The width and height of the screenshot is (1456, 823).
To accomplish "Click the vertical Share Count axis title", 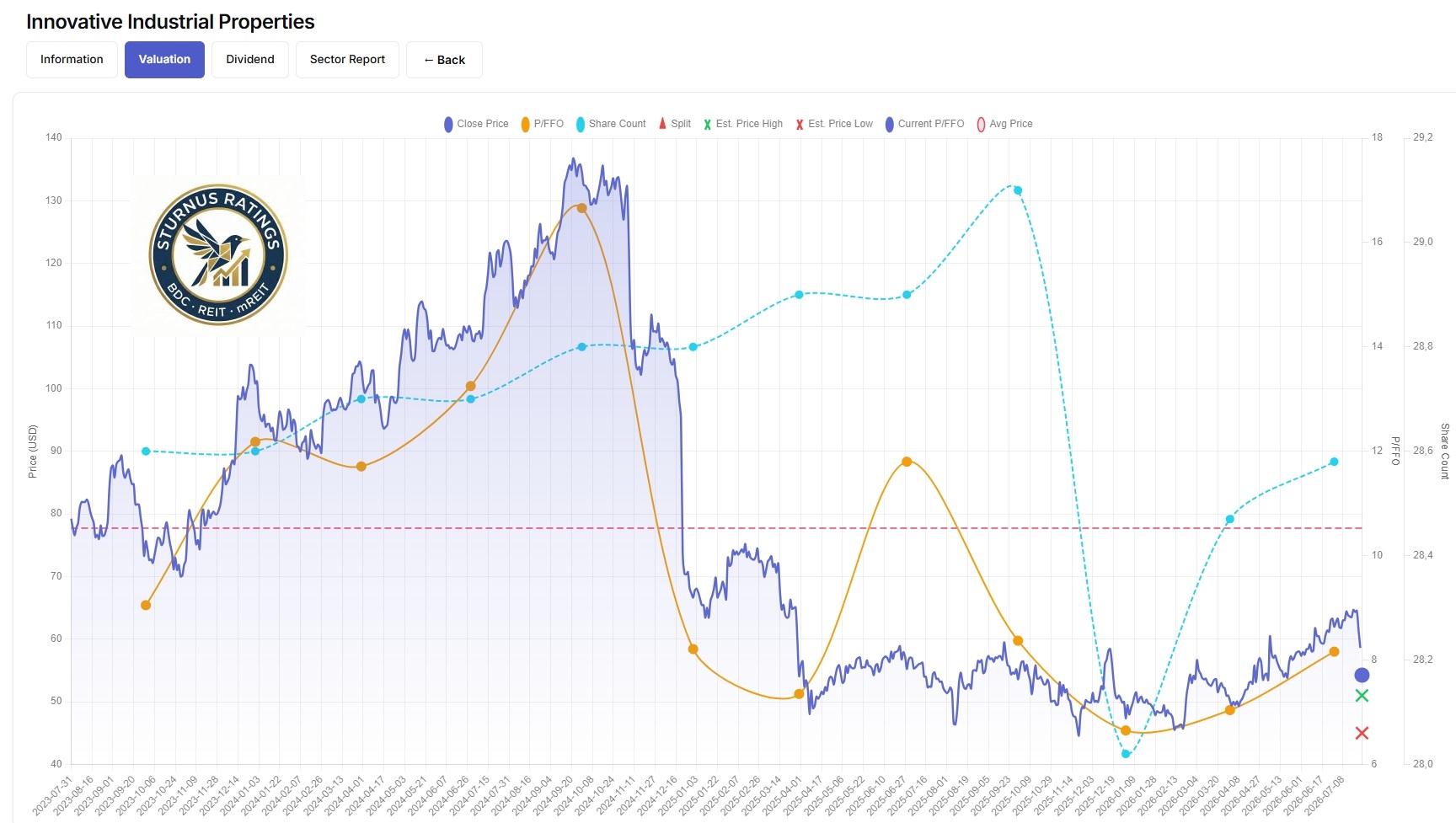I will click(x=1444, y=451).
